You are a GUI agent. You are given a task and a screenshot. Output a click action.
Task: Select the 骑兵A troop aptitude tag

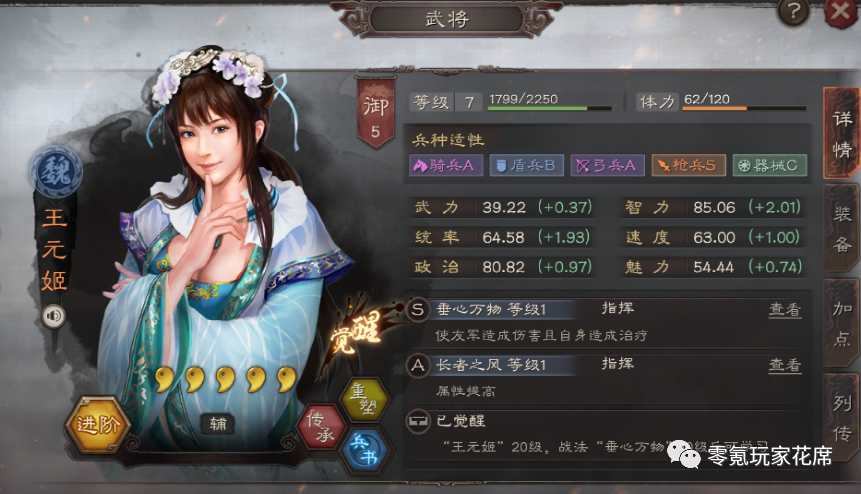(x=446, y=165)
